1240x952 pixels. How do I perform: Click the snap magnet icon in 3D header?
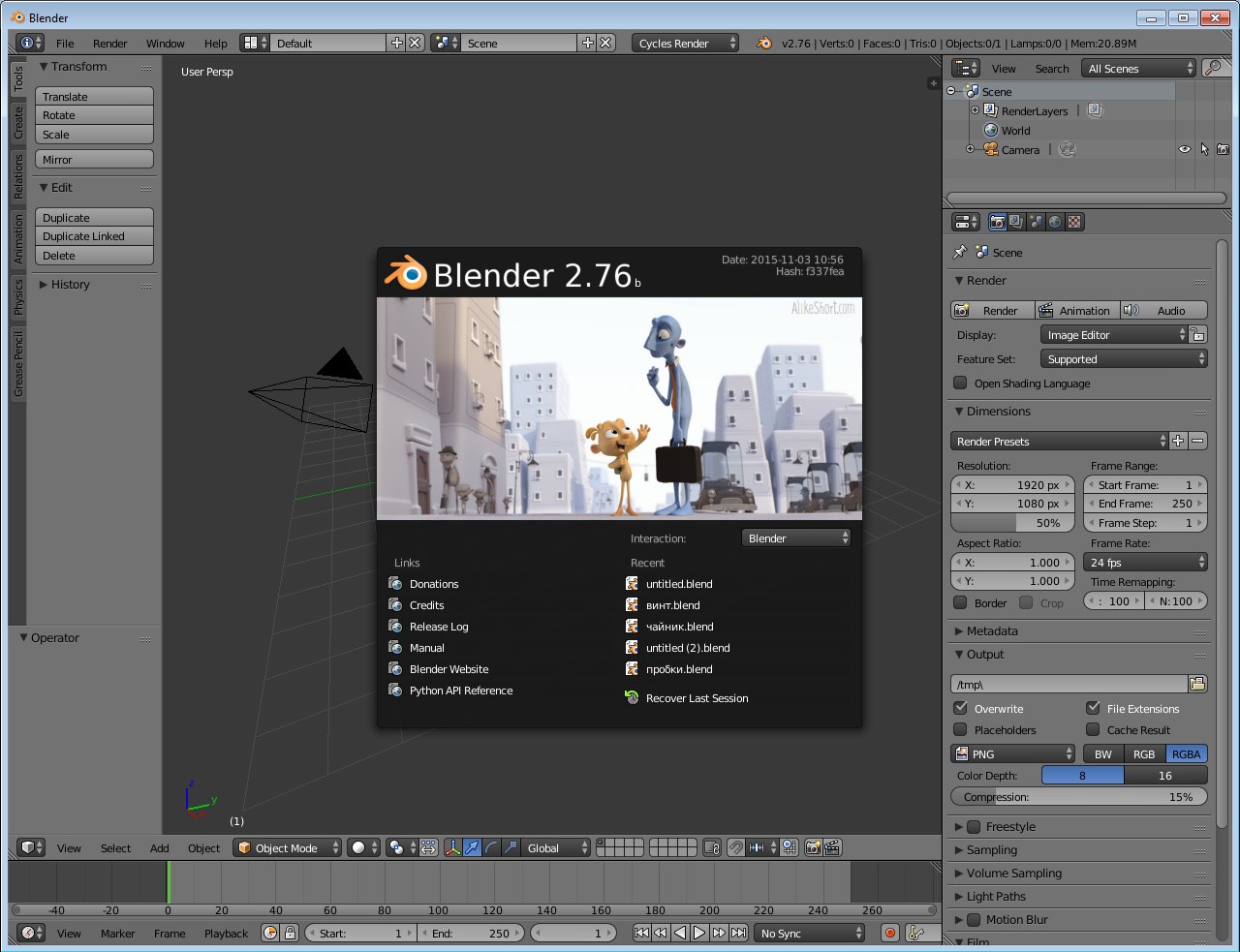736,847
